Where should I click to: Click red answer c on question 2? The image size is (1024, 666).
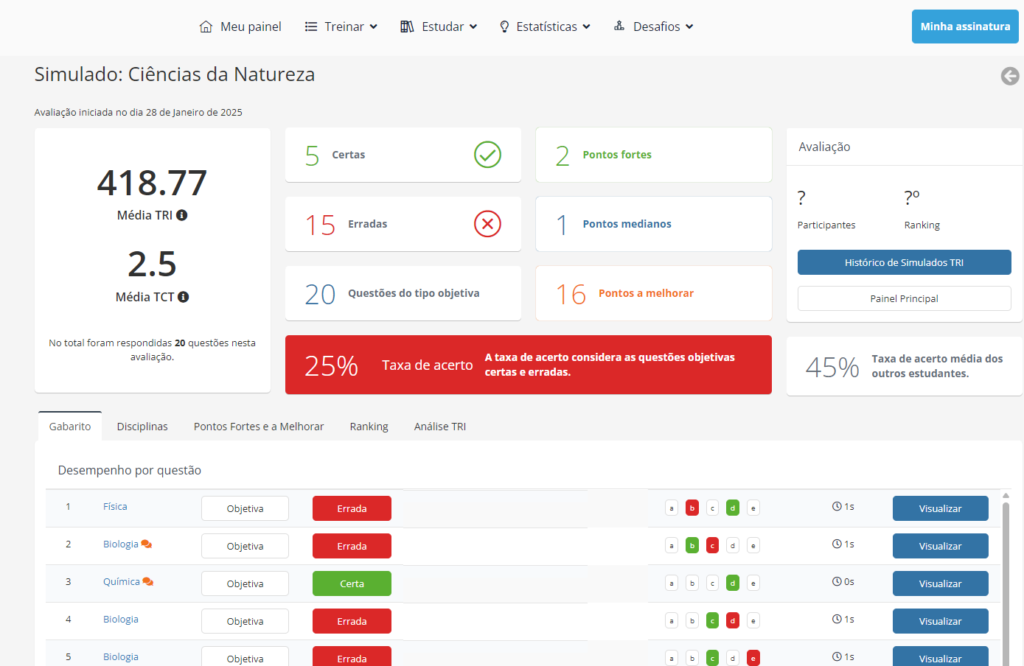[x=712, y=545]
